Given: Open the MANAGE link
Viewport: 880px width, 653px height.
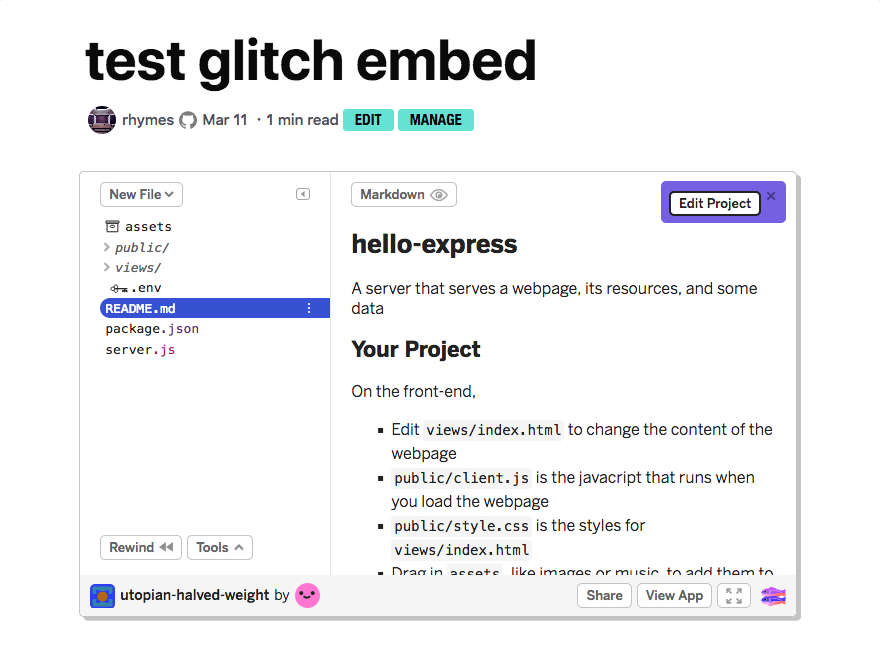Looking at the screenshot, I should 435,119.
